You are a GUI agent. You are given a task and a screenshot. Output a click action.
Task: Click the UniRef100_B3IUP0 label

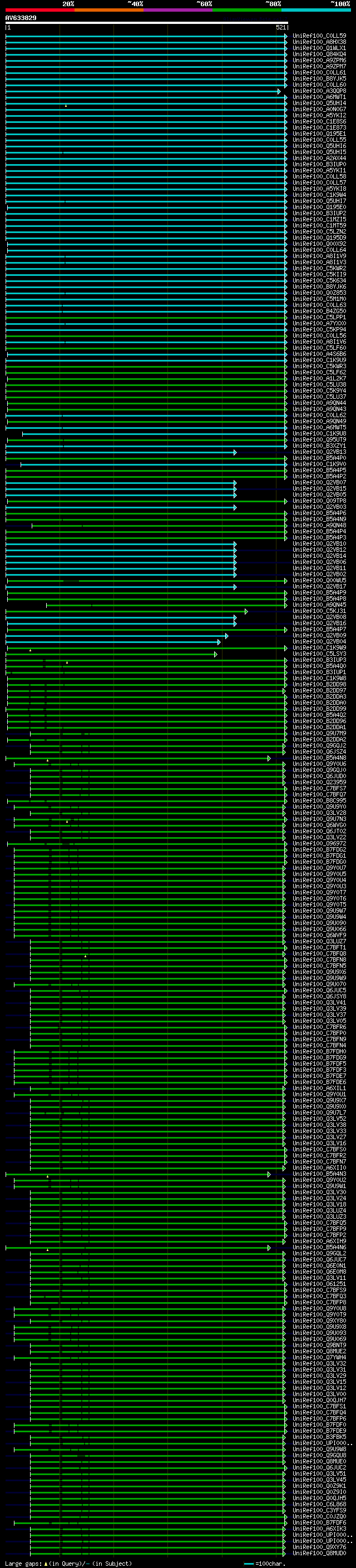(x=319, y=164)
